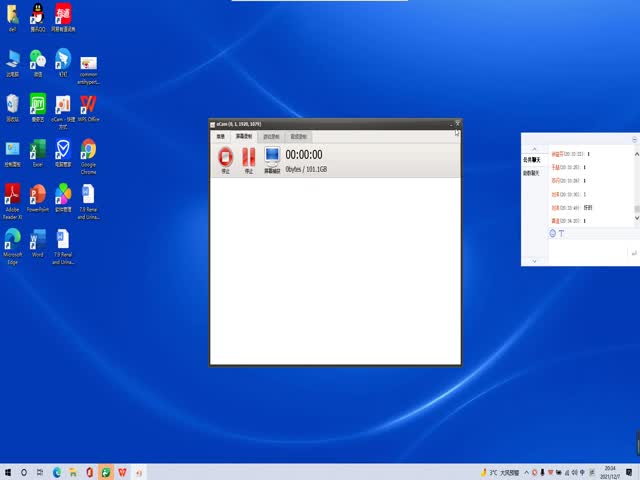Open the third tab in oCam window
The image size is (640, 480).
click(271, 136)
